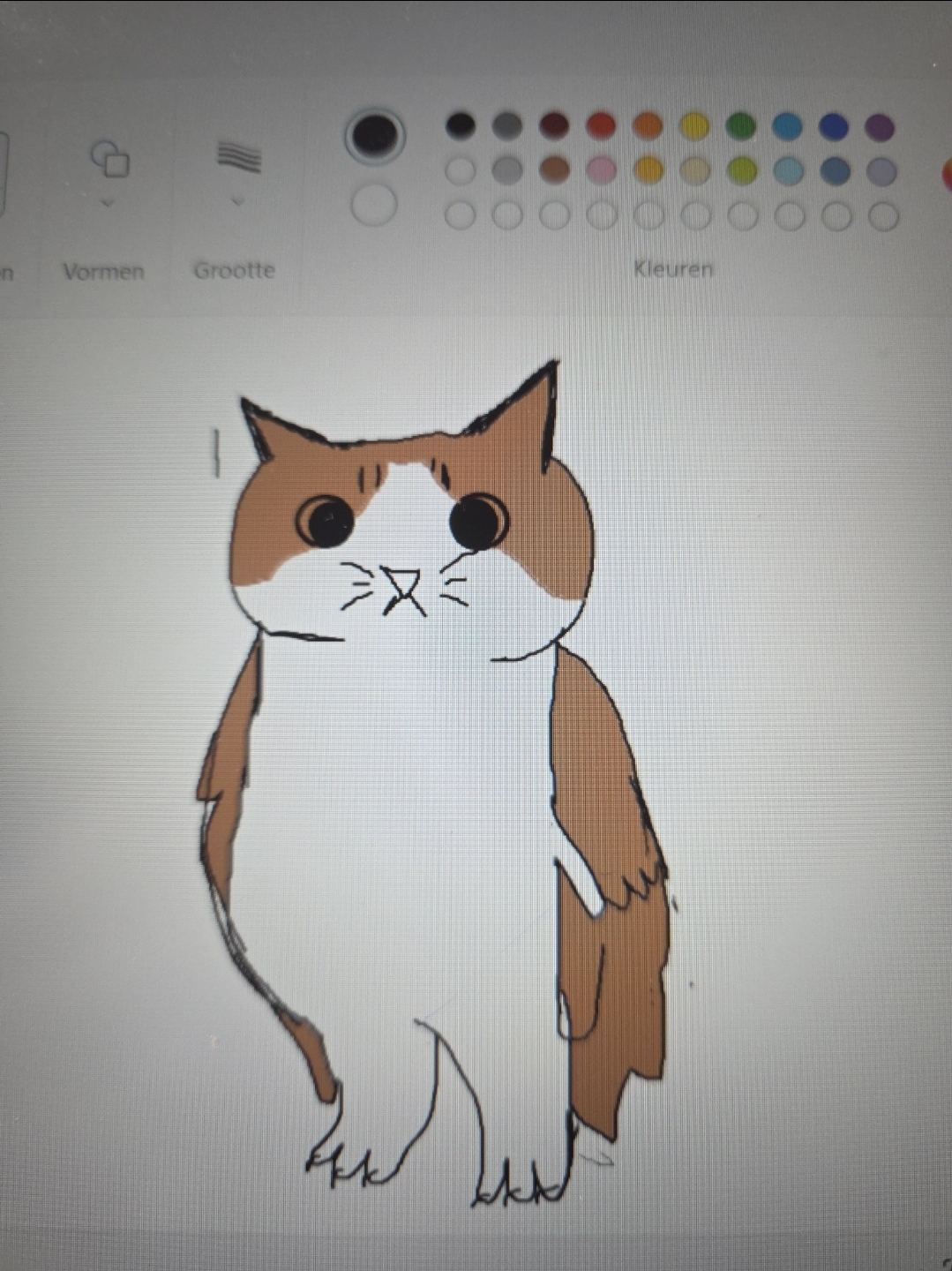Pick the light gray palette swatch
The height and width of the screenshot is (1271, 952).
coord(507,170)
